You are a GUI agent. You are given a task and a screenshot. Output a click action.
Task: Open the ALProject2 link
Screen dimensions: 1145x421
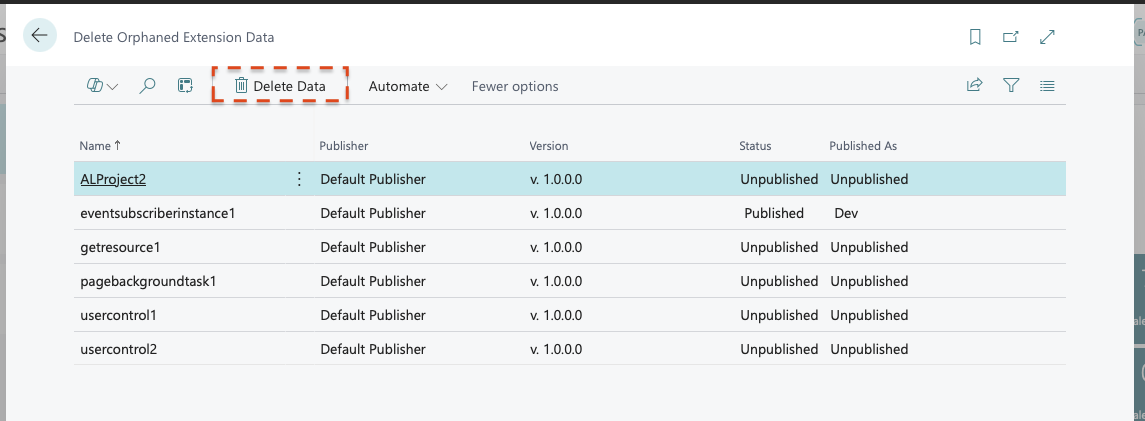pos(113,179)
